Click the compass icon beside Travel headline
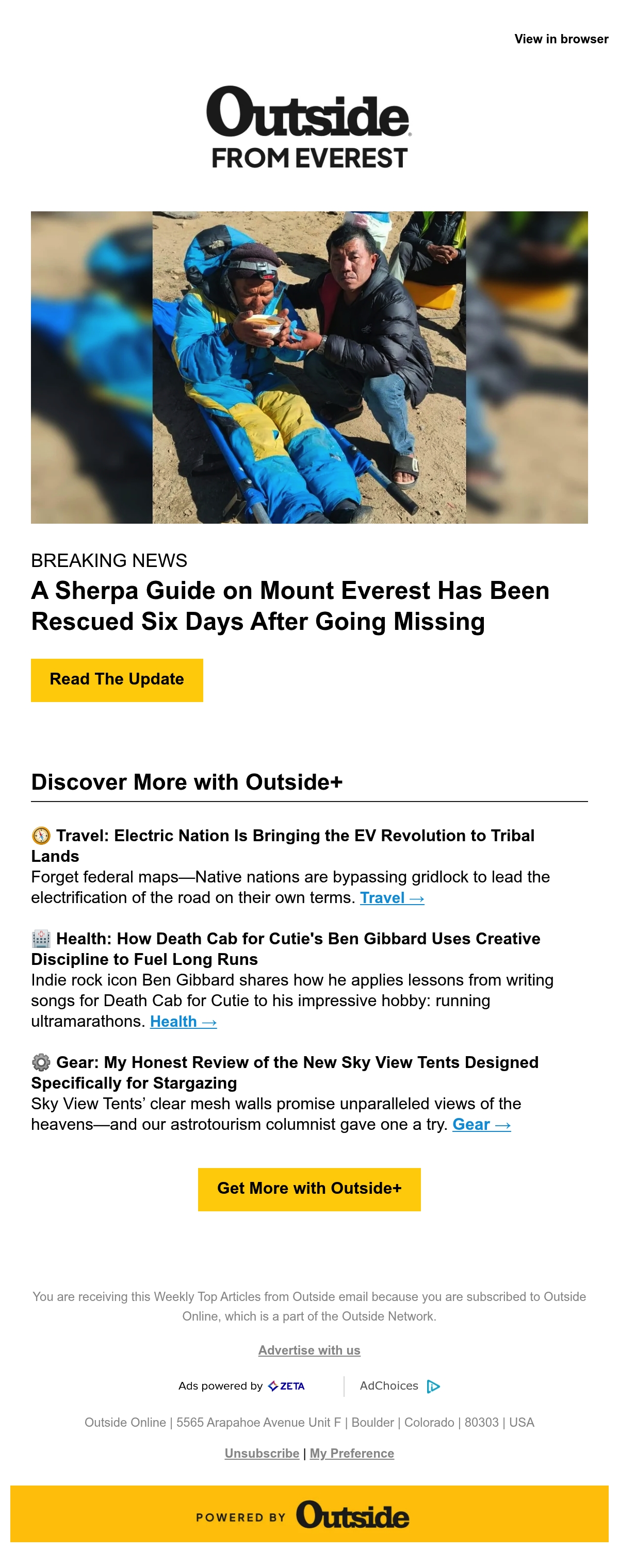The image size is (619, 1568). click(41, 836)
